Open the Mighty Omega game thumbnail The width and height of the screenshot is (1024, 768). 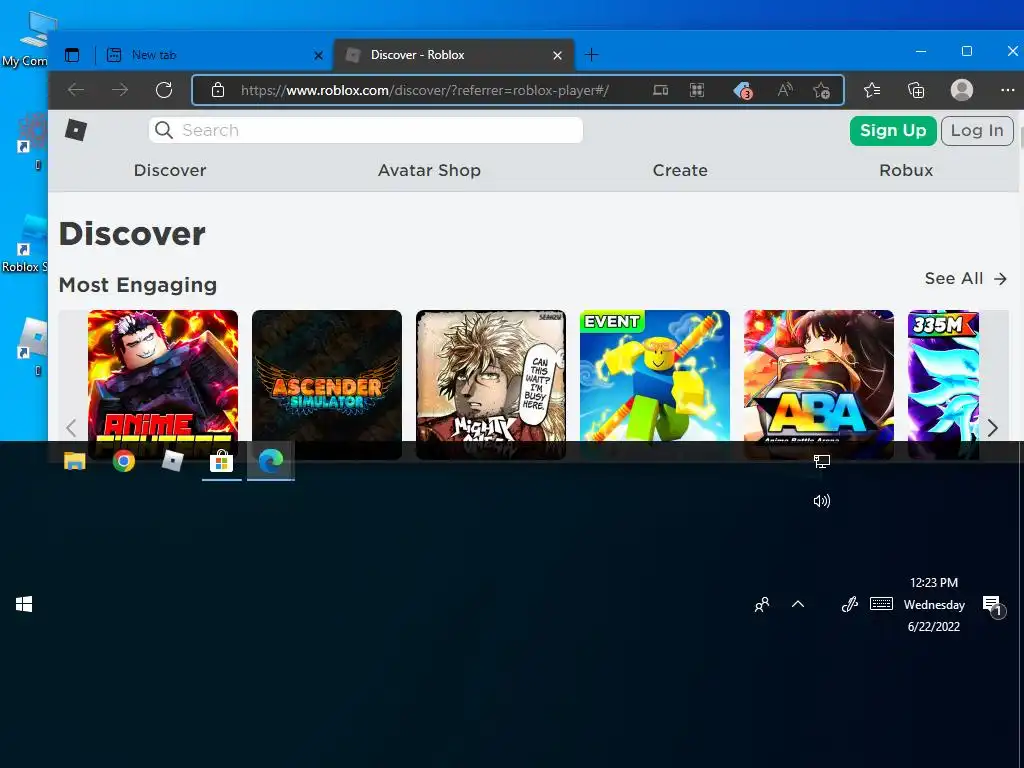click(490, 385)
